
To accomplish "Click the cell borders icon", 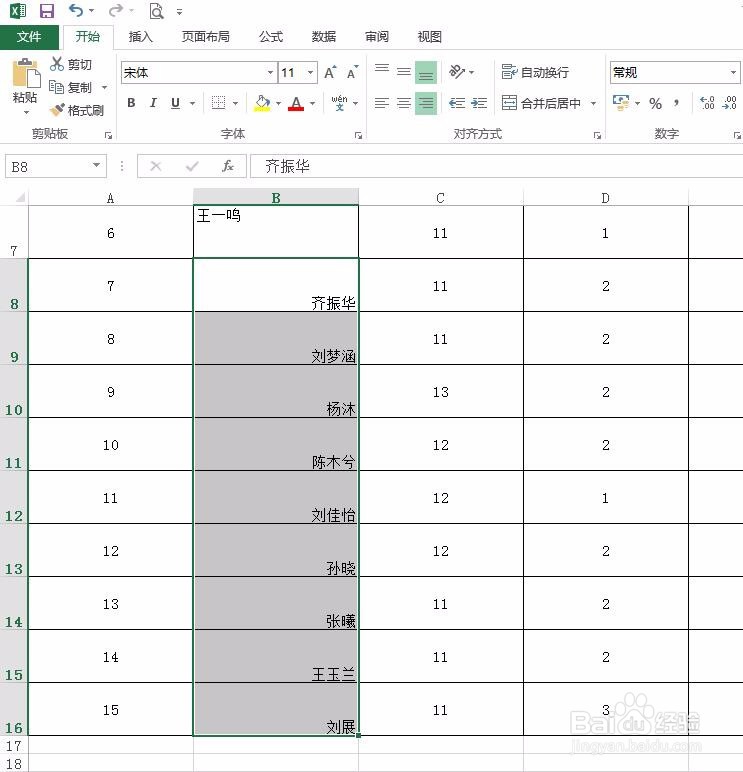I will (218, 103).
